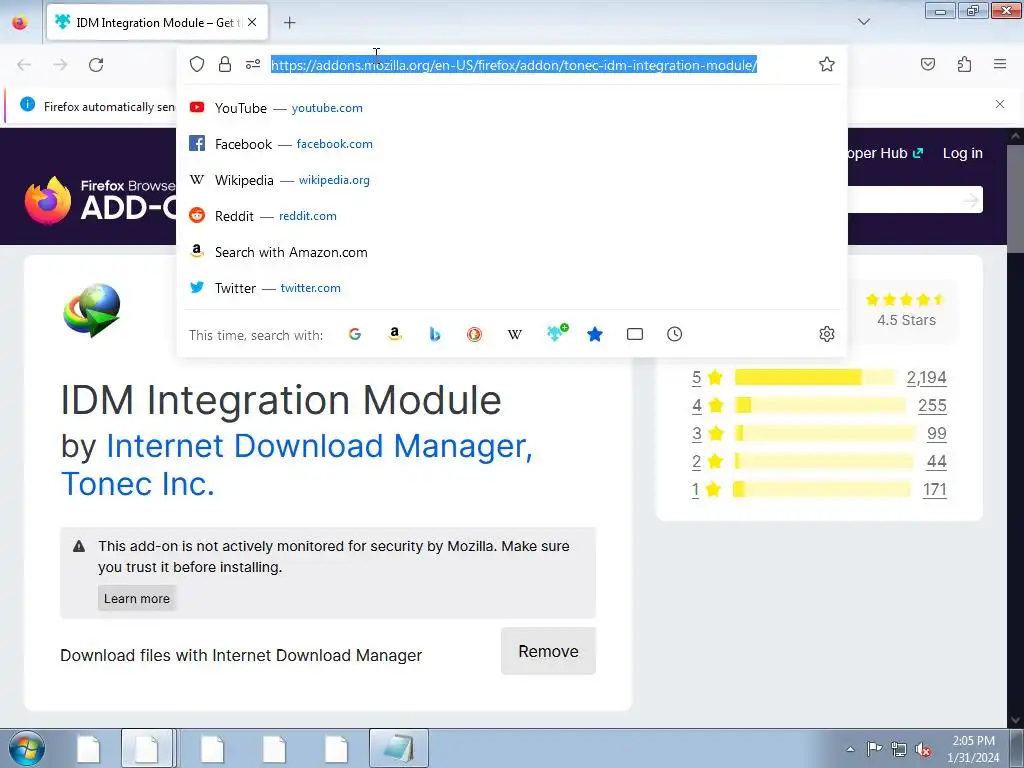Open Internet Download Manager, Tonec Inc. author link
This screenshot has height=768, width=1024.
(296, 464)
